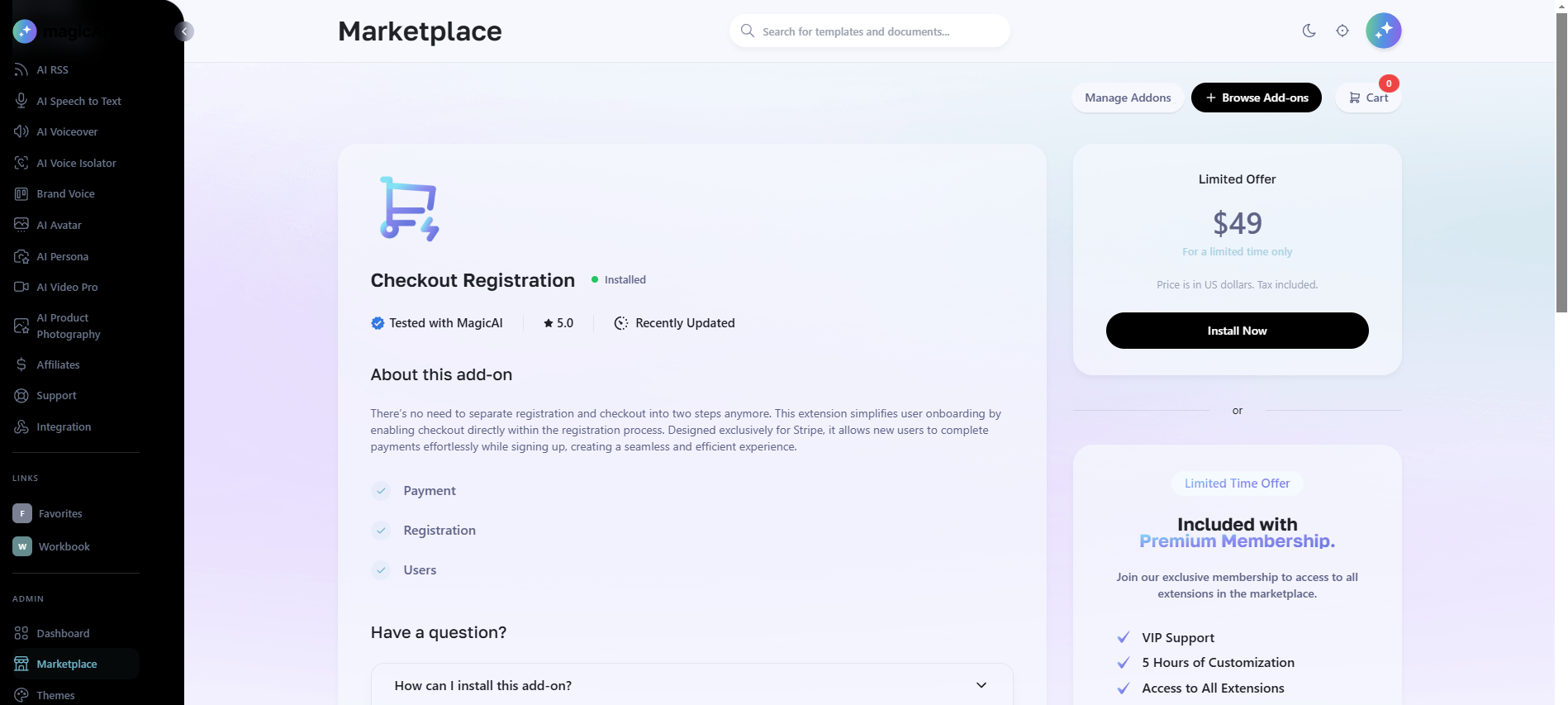1568x705 pixels.
Task: Open the Dashboard admin menu item
Action: [63, 633]
